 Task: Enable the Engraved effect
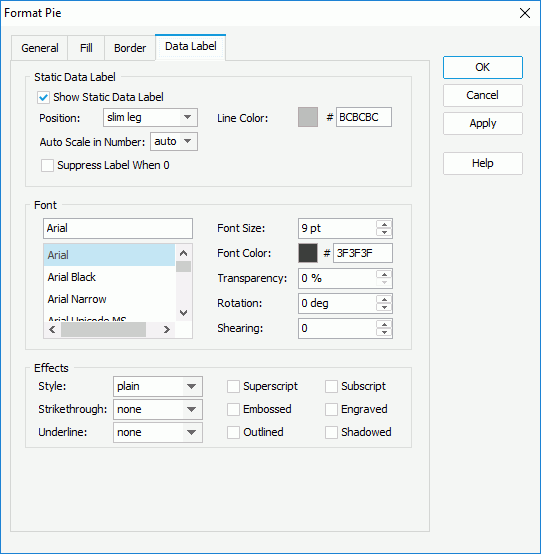[331, 409]
